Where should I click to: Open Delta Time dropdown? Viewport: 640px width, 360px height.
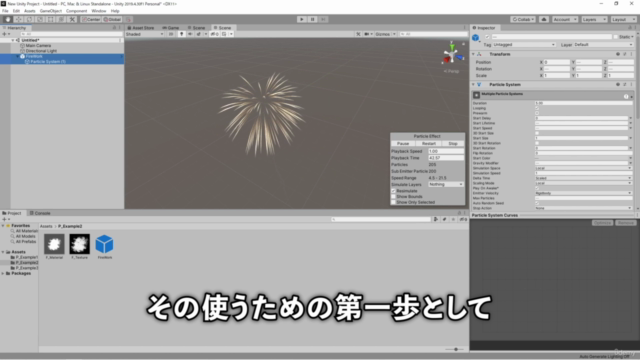[584, 178]
